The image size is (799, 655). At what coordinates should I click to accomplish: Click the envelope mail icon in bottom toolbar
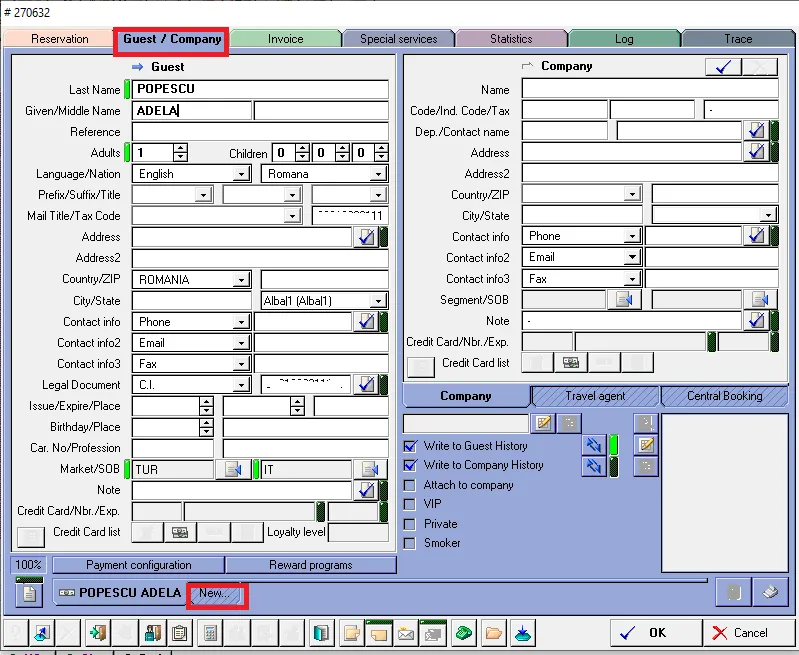(x=406, y=633)
